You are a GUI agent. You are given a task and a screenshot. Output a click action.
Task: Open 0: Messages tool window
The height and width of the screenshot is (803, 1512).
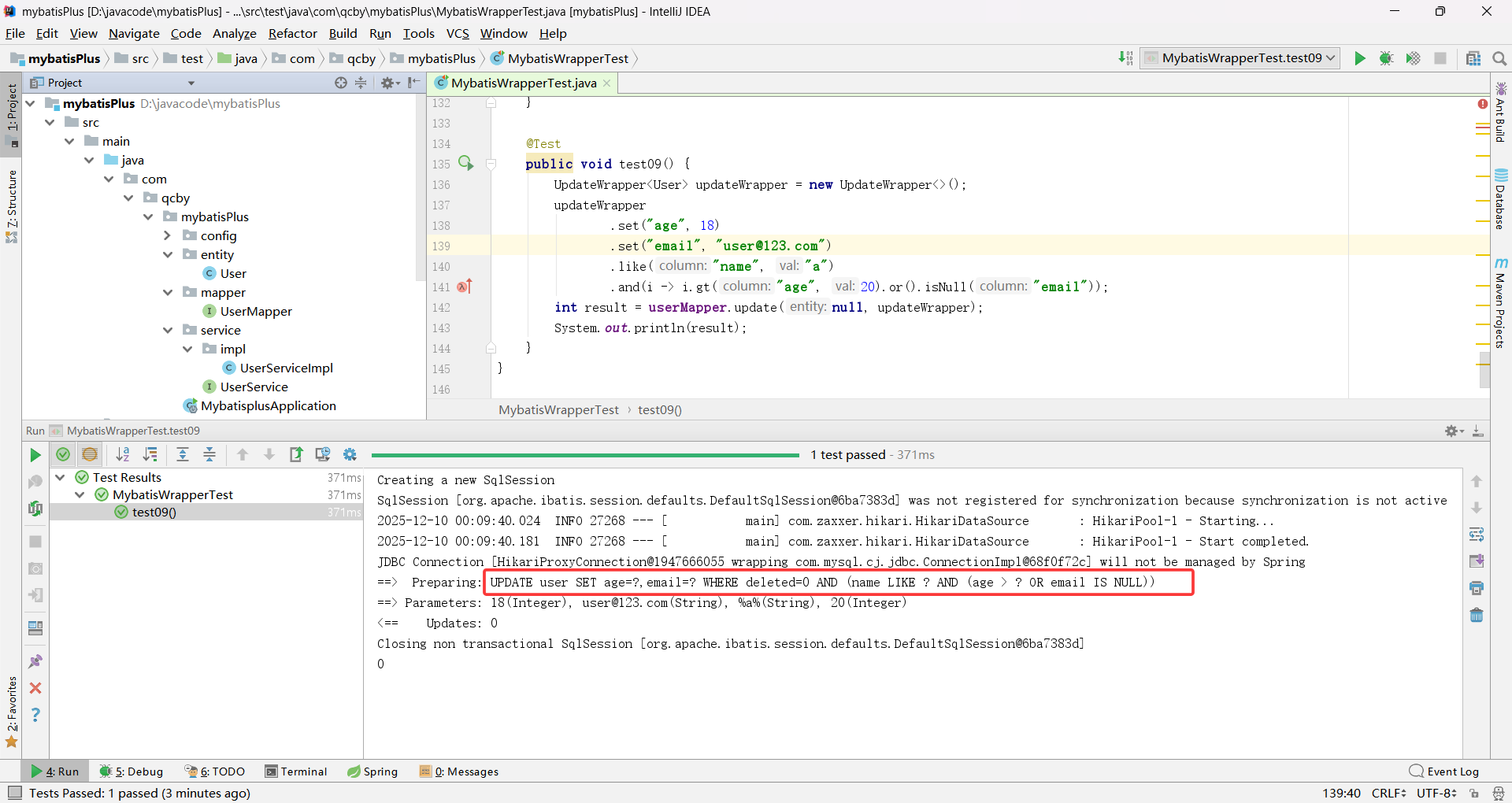pyautogui.click(x=459, y=772)
